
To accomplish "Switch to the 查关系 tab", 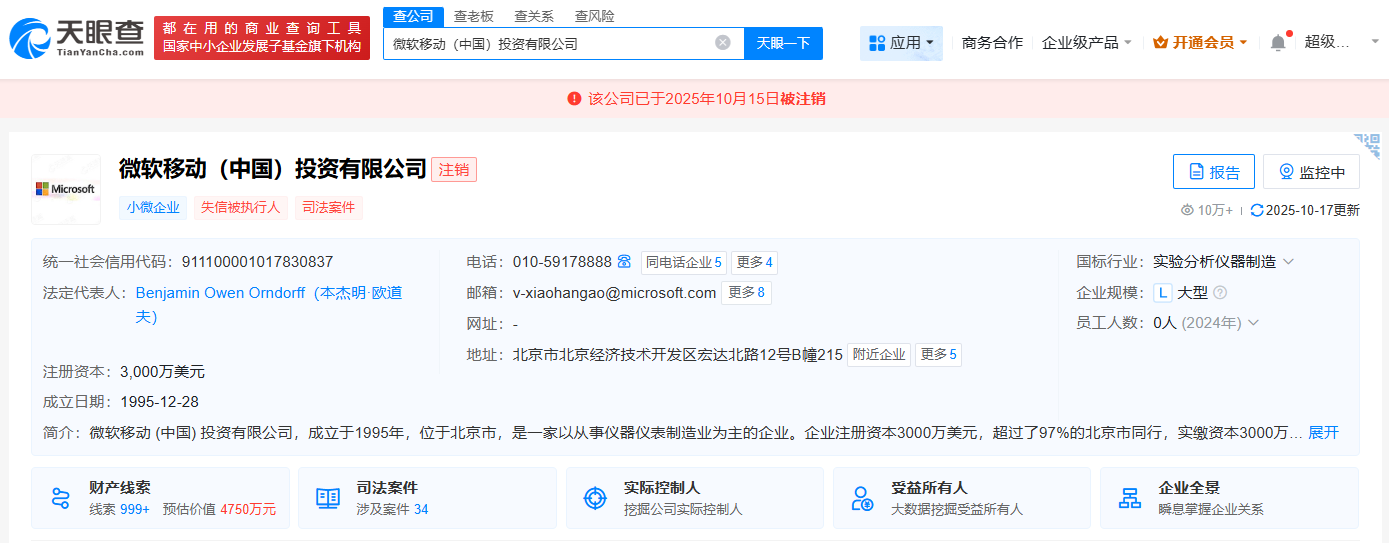I will point(534,16).
